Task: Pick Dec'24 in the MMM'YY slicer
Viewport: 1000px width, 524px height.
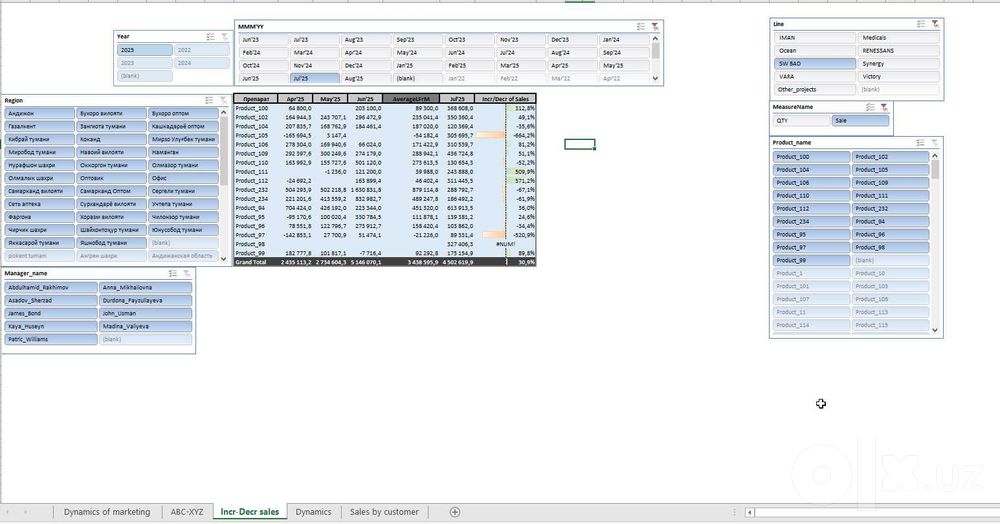Action: 367,66
